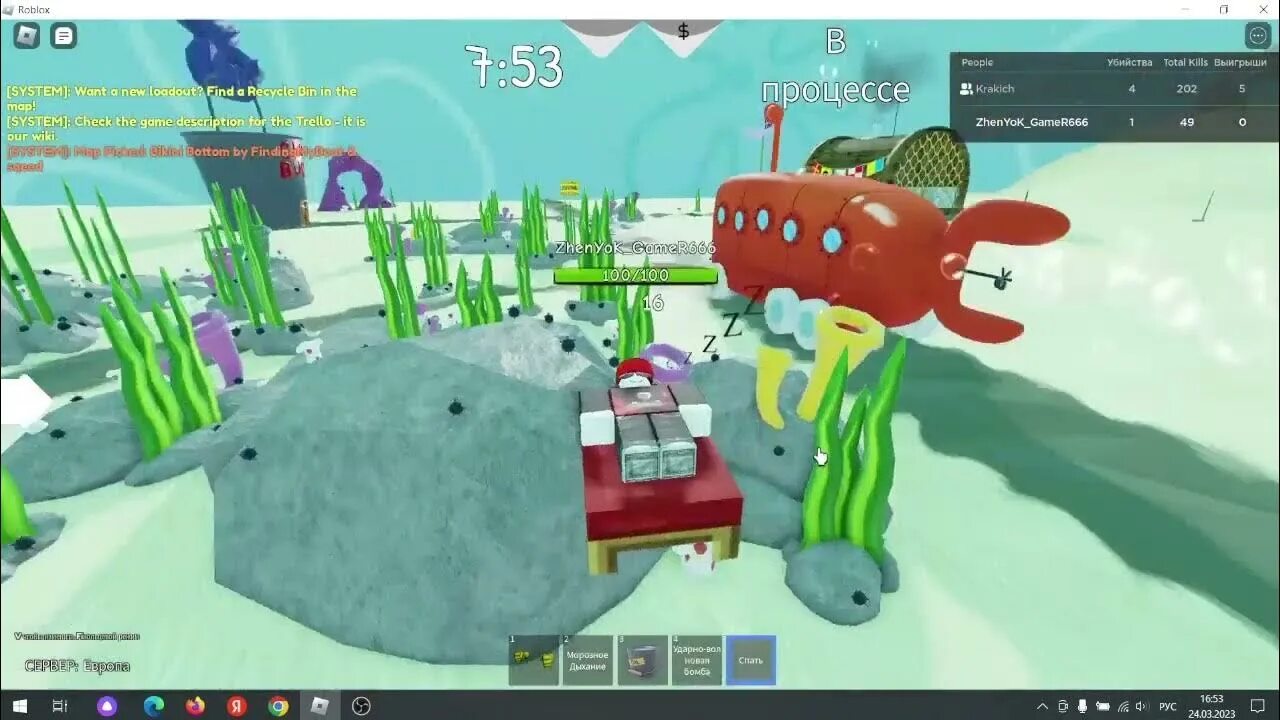Click the Recycle Bin system chat message
This screenshot has height=720, width=1280.
(x=181, y=98)
